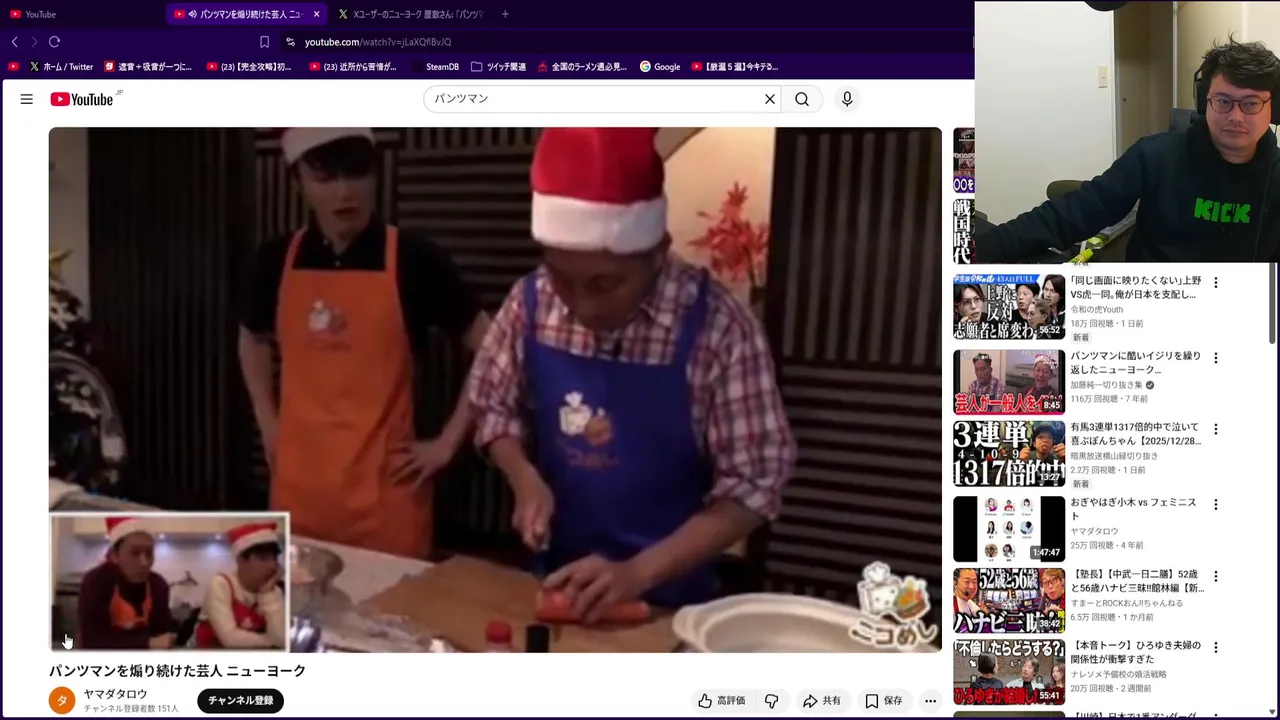Subscribe with the チャンネル登録 button

coord(241,700)
